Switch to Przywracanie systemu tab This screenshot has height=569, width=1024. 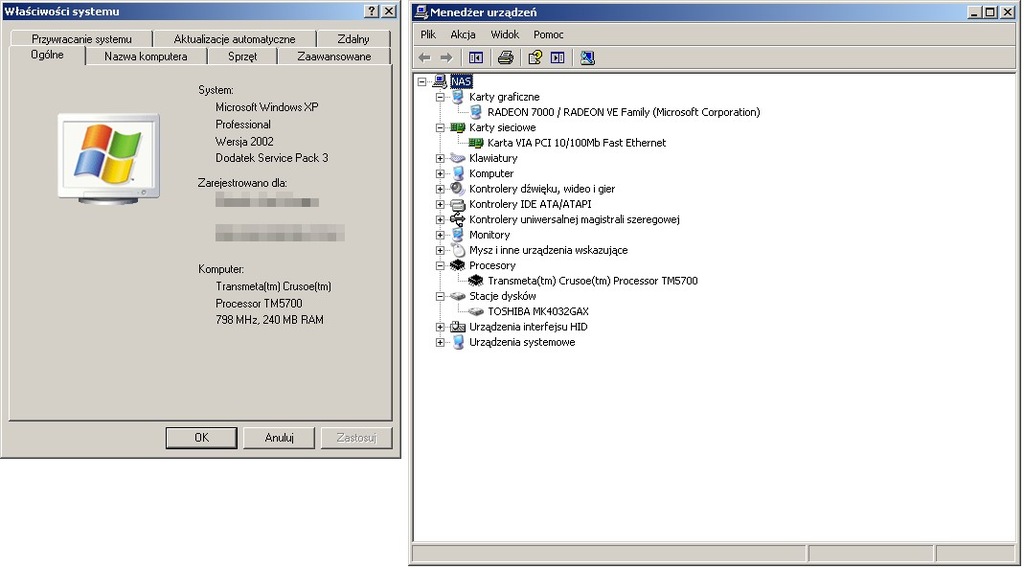82,39
